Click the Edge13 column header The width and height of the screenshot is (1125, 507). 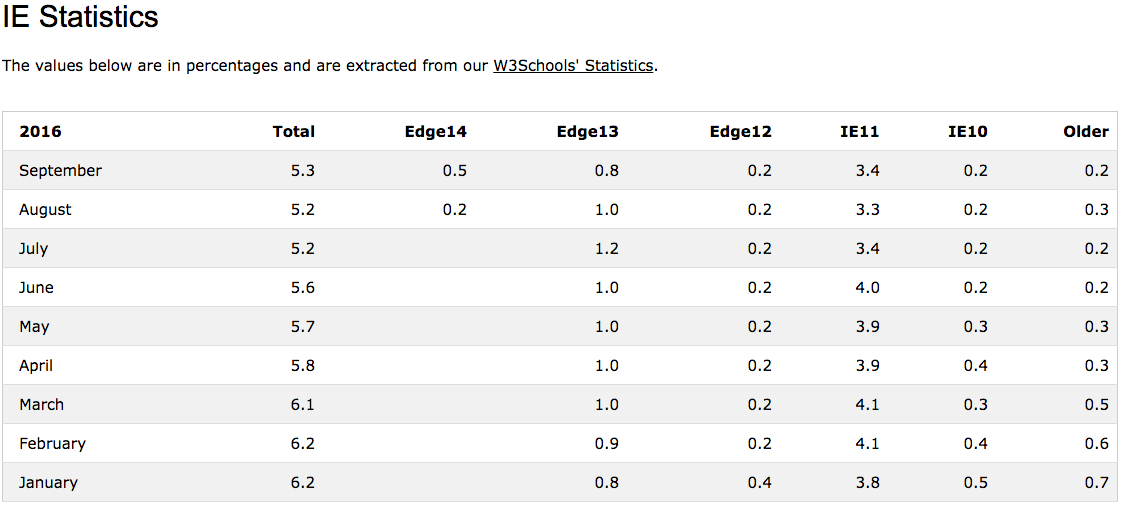[x=588, y=132]
